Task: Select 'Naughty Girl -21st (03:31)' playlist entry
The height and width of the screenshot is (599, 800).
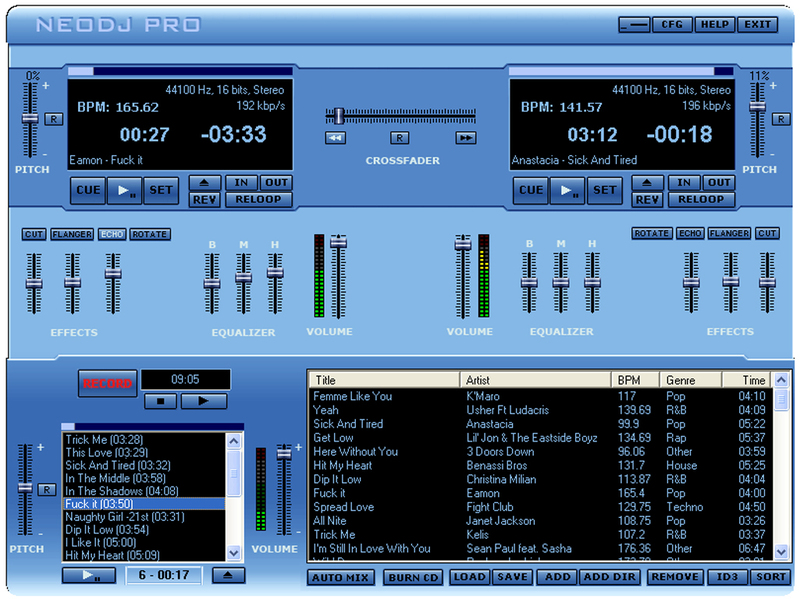Action: pyautogui.click(x=144, y=517)
